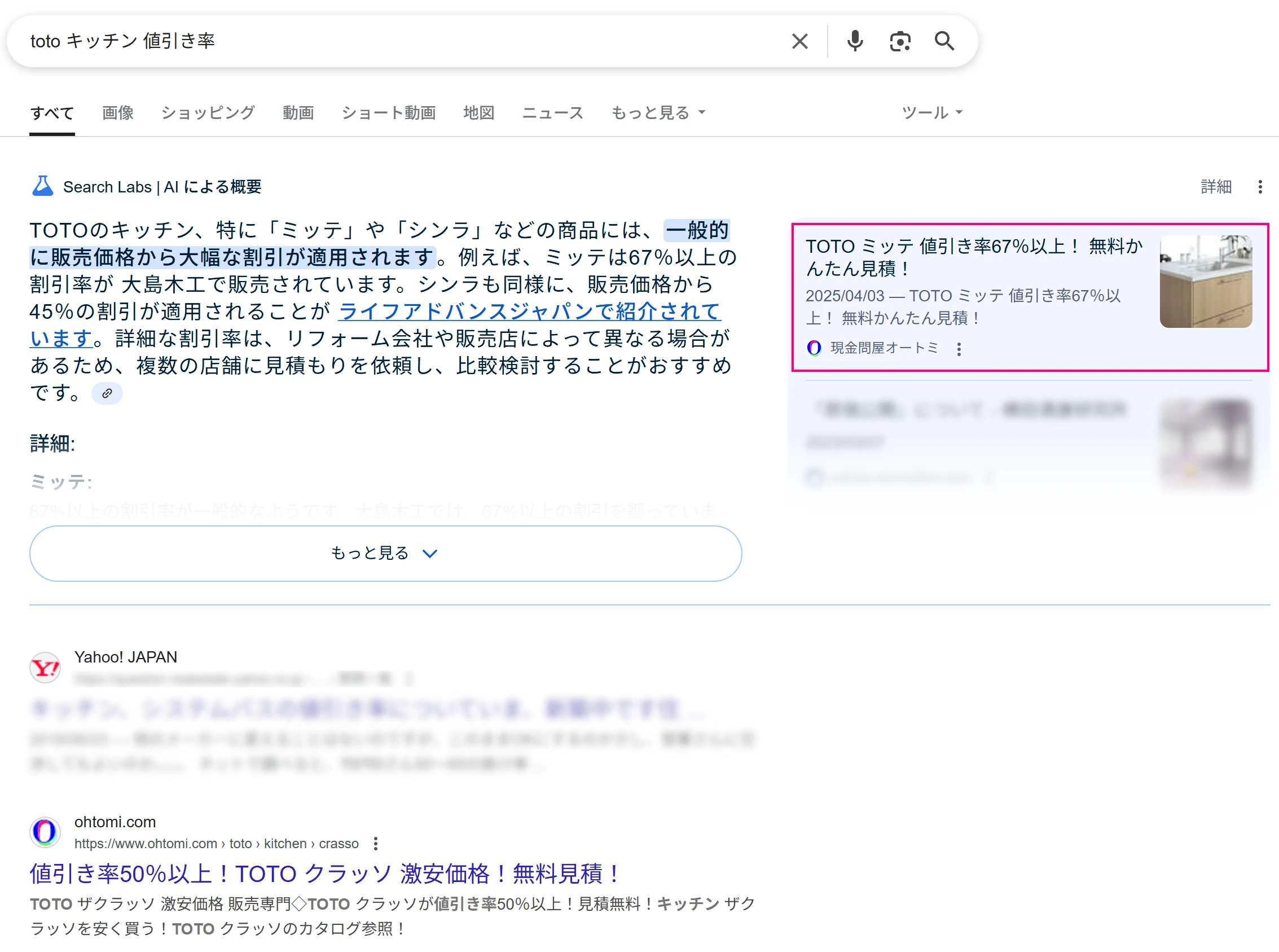The height and width of the screenshot is (952, 1279).
Task: Open TOTO ミッテ 値引き率67%以上 source card
Action: point(1030,297)
